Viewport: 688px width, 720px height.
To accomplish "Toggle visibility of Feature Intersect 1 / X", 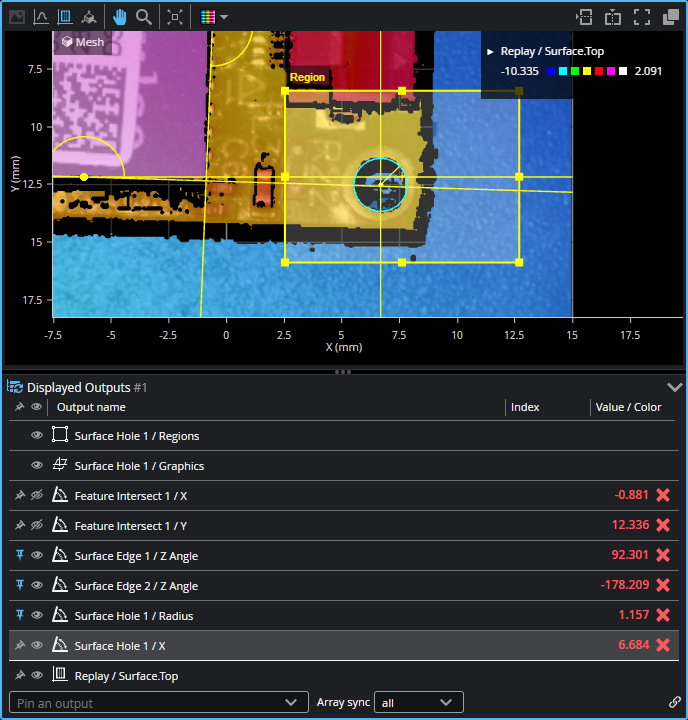I will tap(37, 495).
